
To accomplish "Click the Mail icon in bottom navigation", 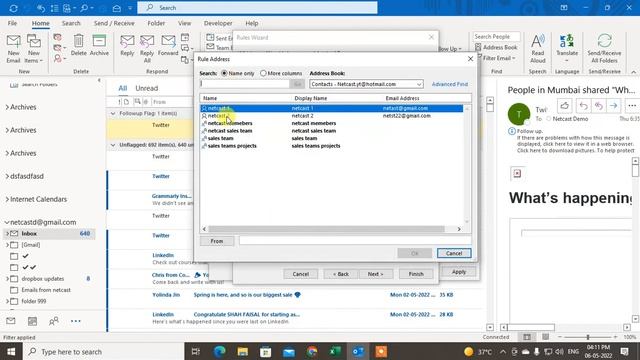I will 11,321.
